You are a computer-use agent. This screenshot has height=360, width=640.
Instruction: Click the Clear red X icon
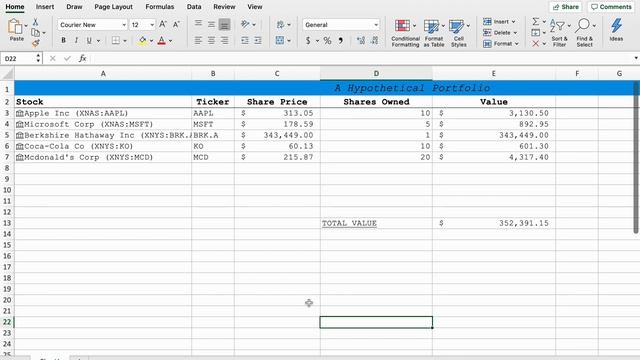(x=536, y=43)
